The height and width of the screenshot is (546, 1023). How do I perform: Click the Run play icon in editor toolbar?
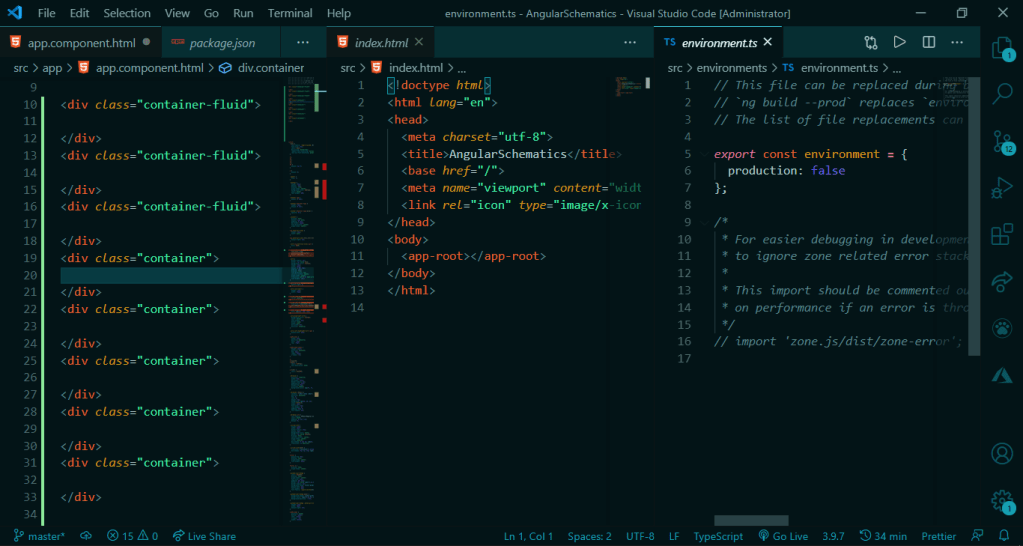pos(900,43)
